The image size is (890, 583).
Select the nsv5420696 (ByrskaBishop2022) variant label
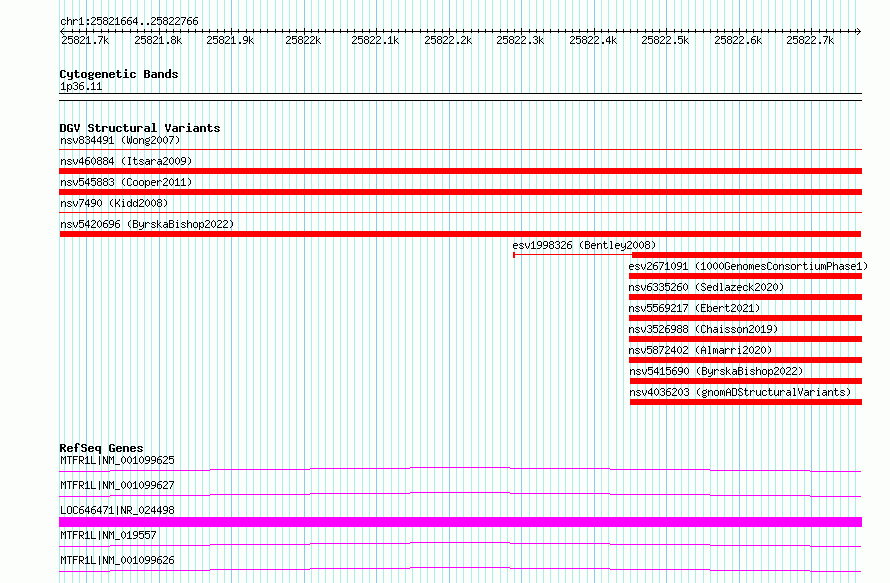147,224
